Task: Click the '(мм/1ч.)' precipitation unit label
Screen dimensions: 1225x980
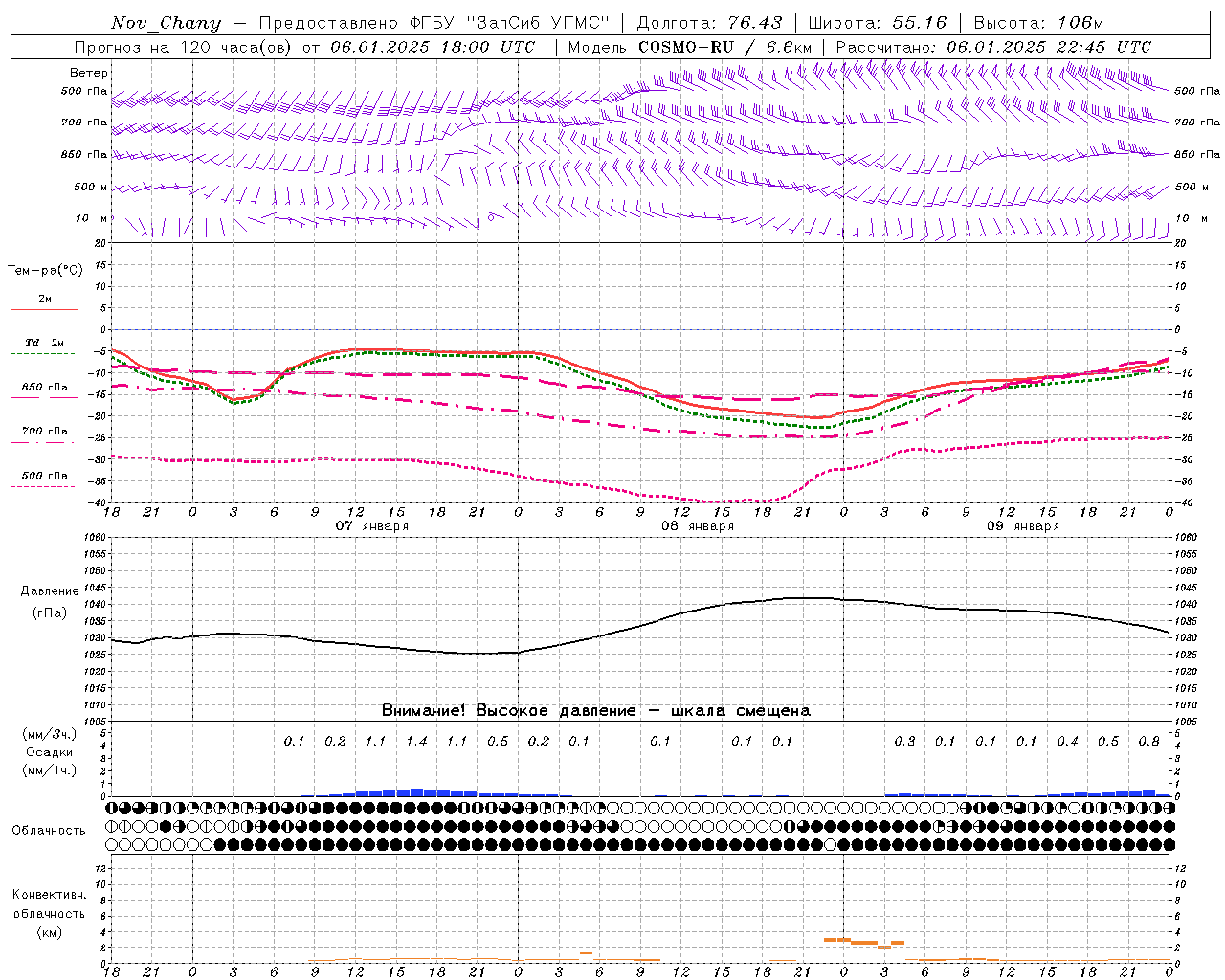Action: pos(50,770)
